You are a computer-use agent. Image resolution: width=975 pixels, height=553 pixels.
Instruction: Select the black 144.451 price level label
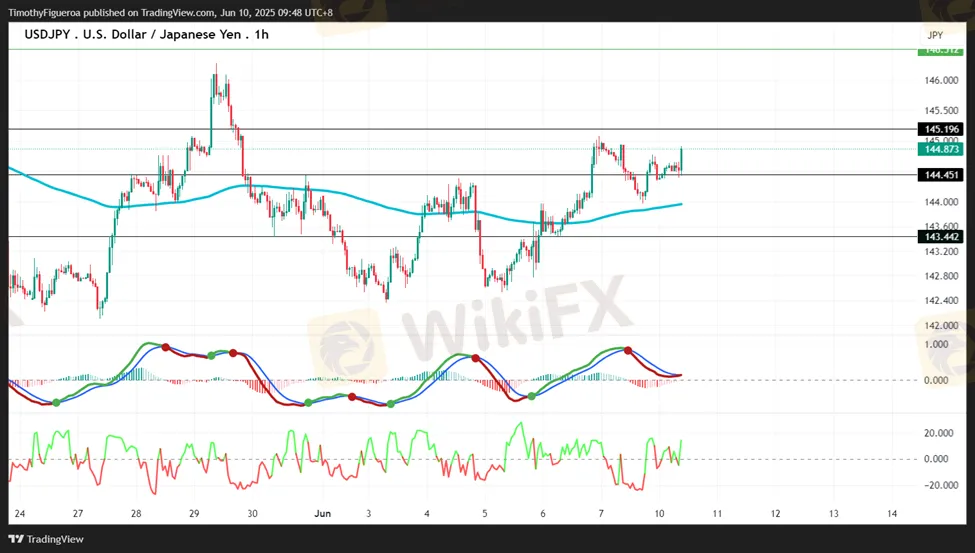pos(941,175)
